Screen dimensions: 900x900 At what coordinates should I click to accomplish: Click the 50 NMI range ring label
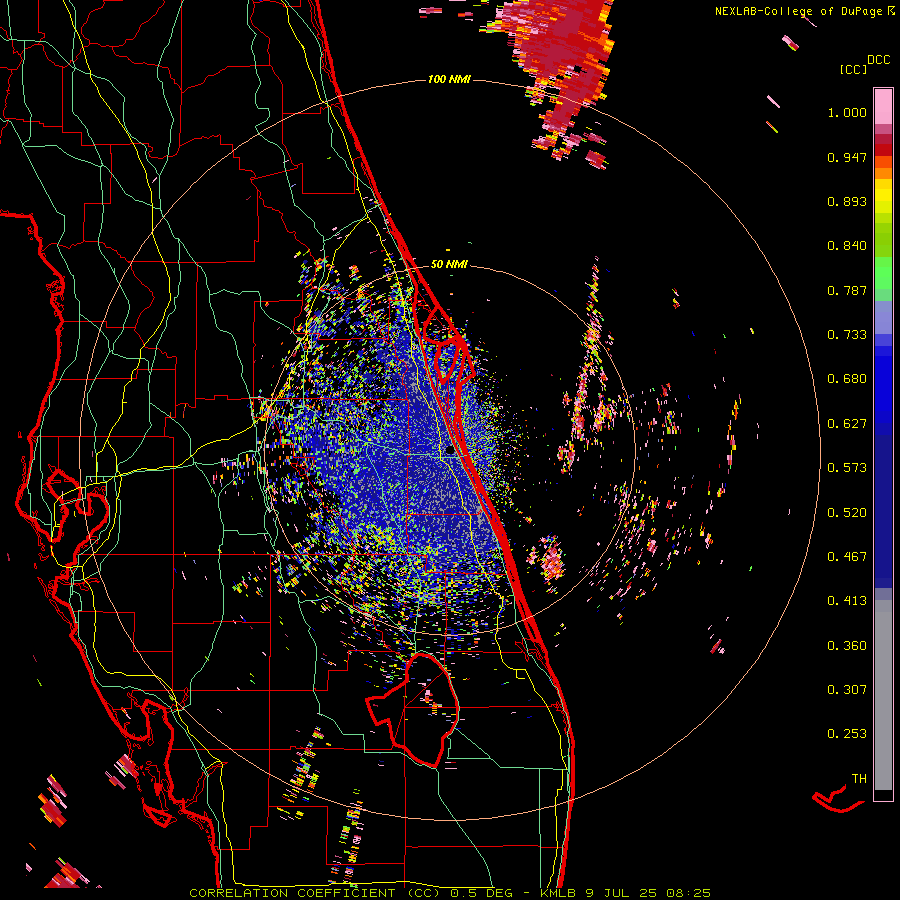449,264
